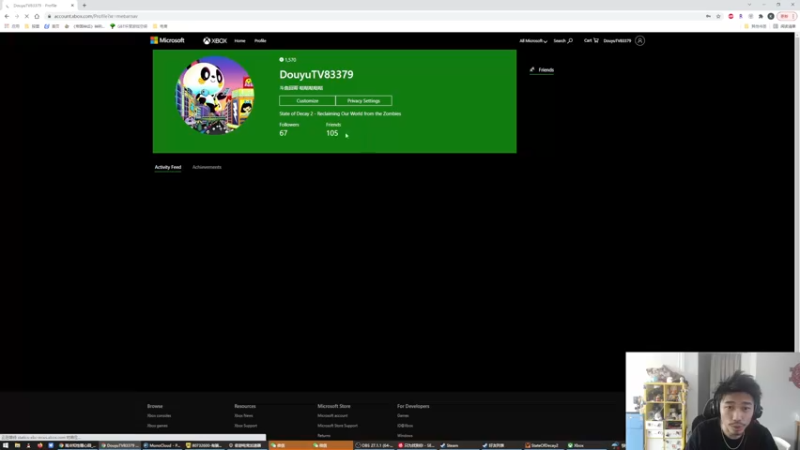The width and height of the screenshot is (800, 450).
Task: Open the File Explorer taskbar icon
Action: click(17, 445)
